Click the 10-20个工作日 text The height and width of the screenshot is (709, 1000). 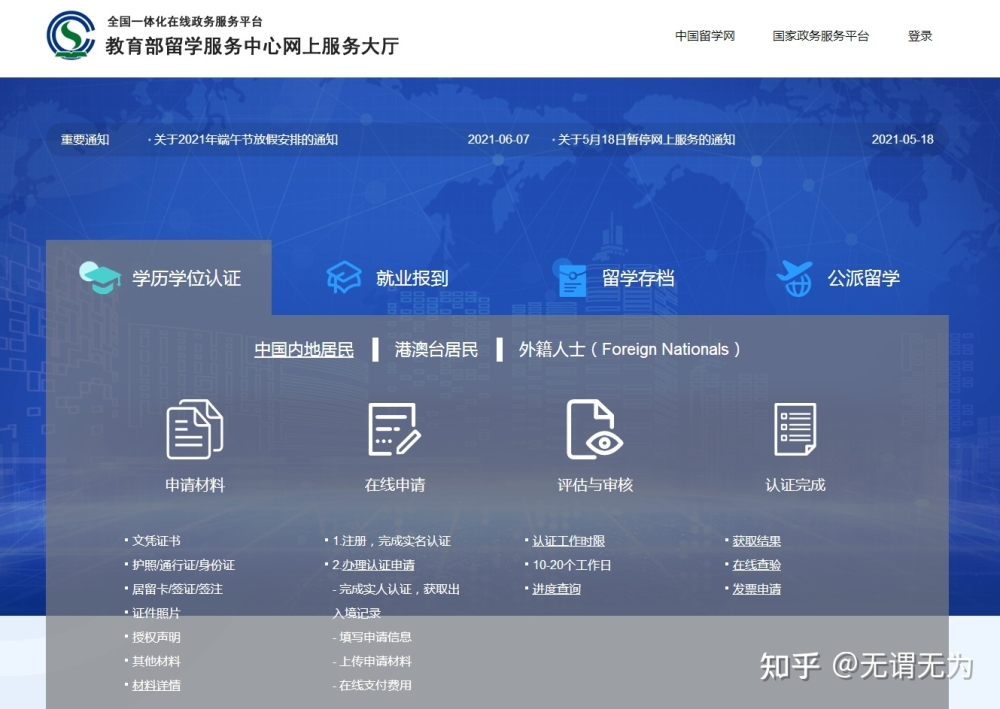pyautogui.click(x=571, y=565)
